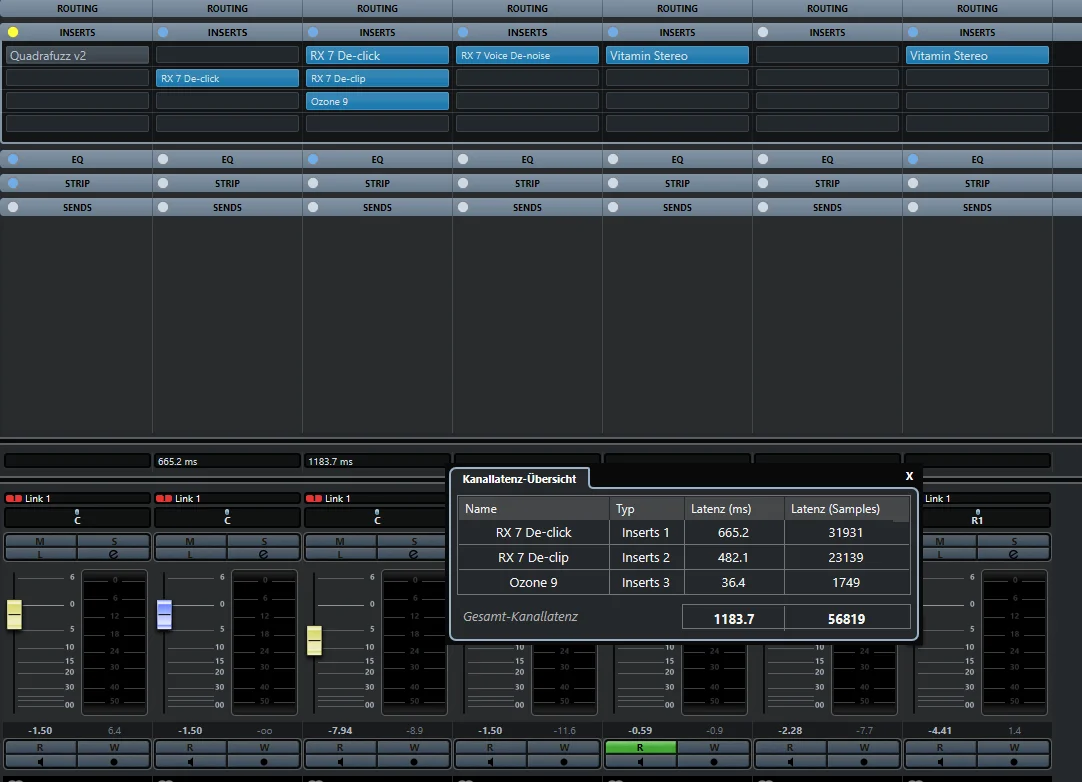
Task: Enable Listen on the Quadrafuzz v2 channel
Action: coord(40,554)
